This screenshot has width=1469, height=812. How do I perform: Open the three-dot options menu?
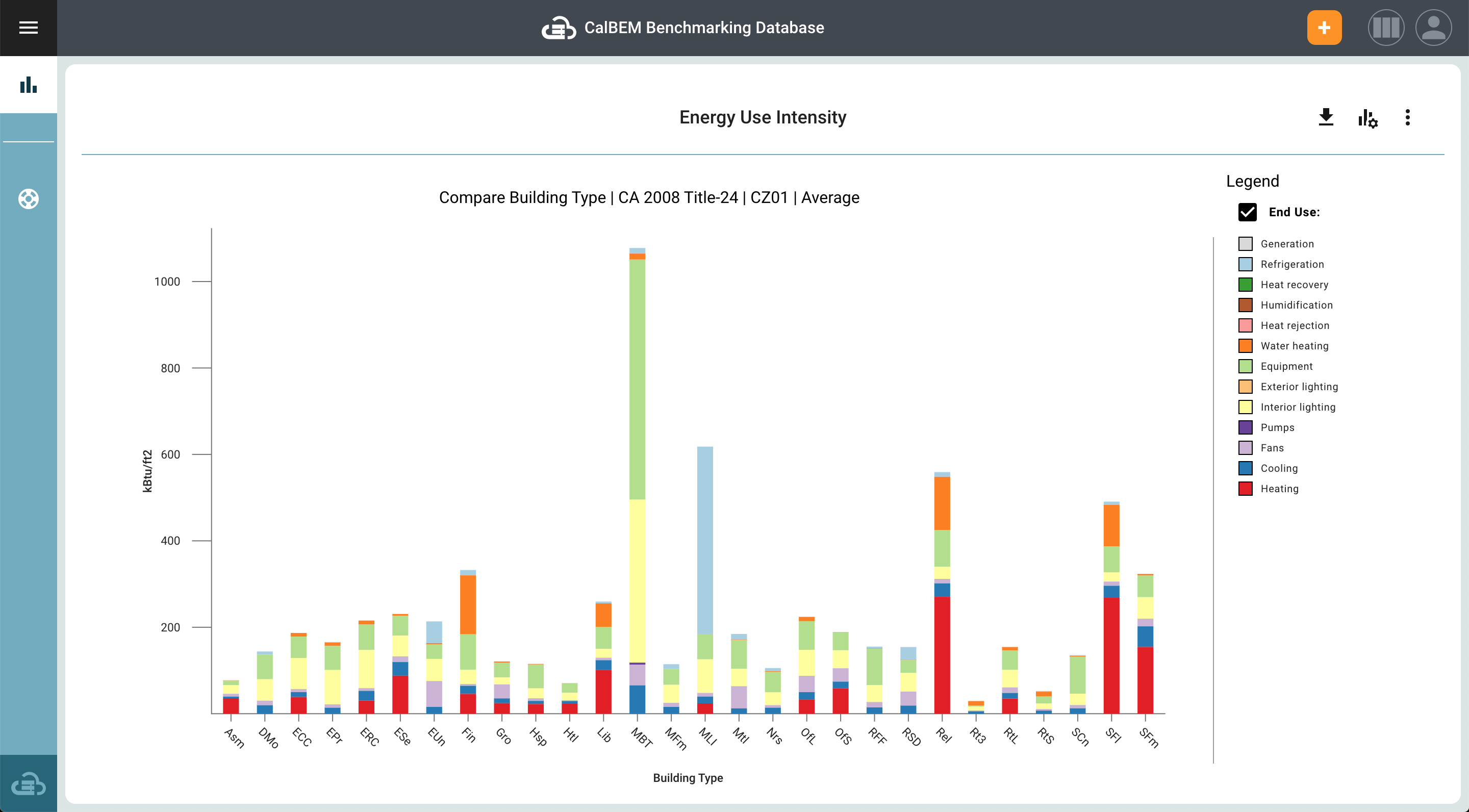pyautogui.click(x=1407, y=118)
